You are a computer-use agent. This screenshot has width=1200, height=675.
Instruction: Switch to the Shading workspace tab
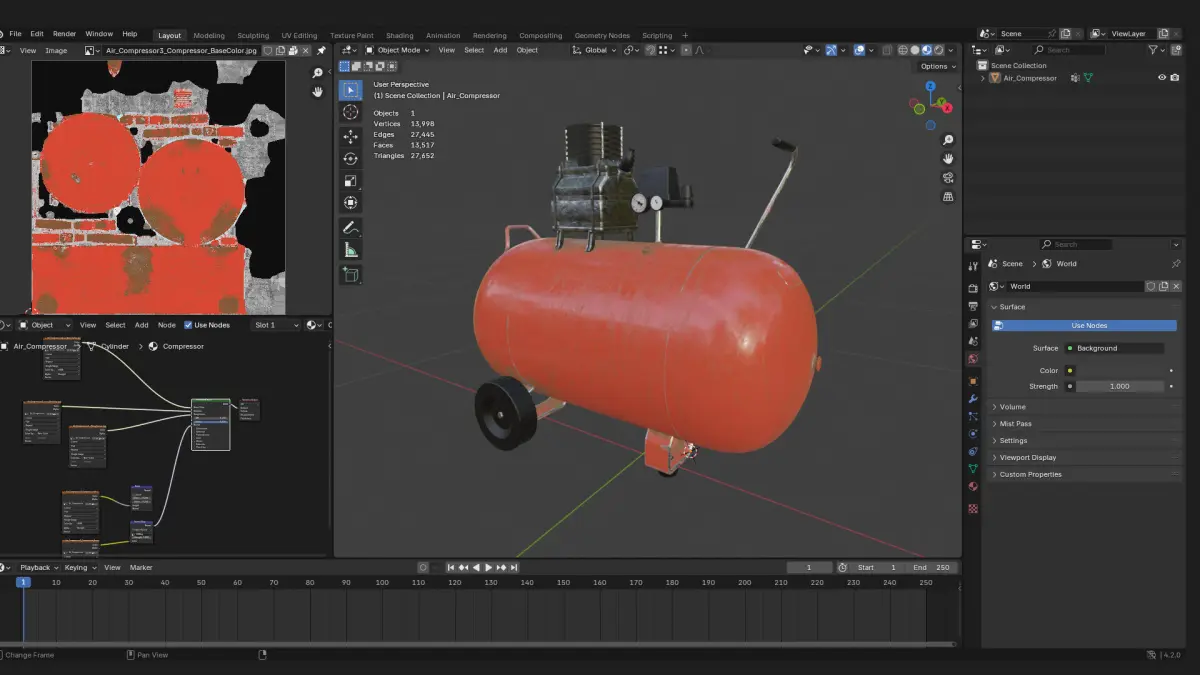tap(399, 36)
